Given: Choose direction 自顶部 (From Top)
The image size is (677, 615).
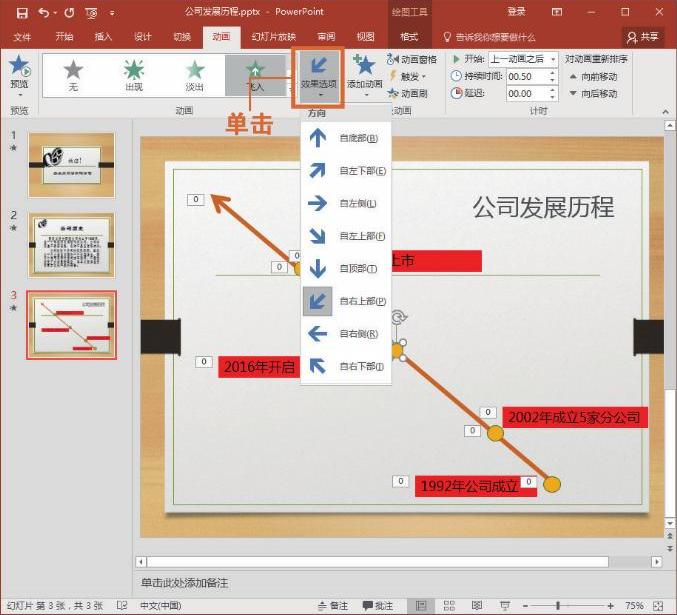Looking at the screenshot, I should click(x=346, y=268).
